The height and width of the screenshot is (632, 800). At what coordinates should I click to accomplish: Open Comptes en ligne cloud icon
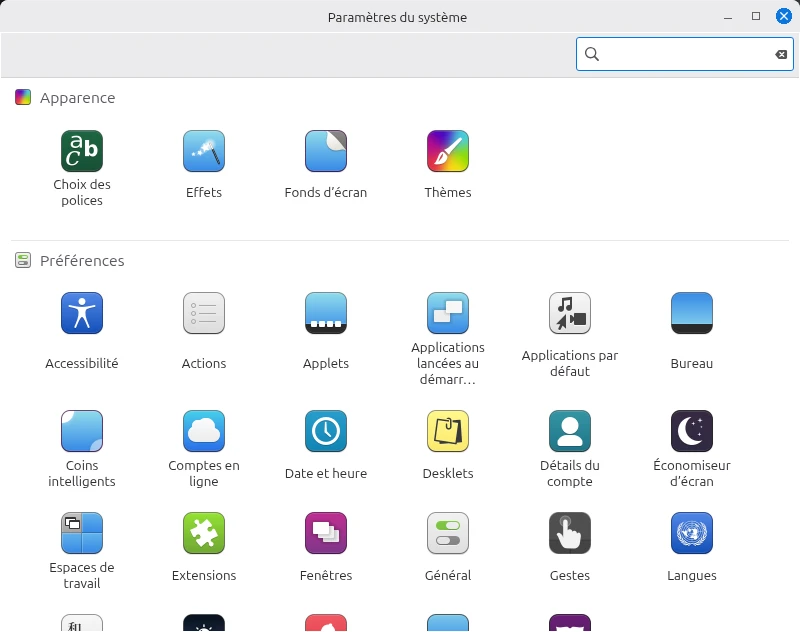[x=204, y=431]
